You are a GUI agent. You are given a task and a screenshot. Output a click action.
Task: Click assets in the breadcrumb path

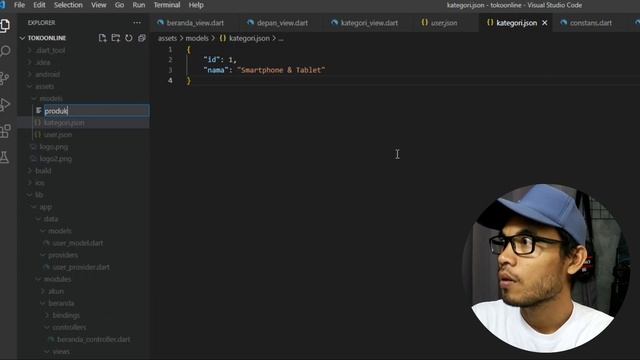click(167, 38)
